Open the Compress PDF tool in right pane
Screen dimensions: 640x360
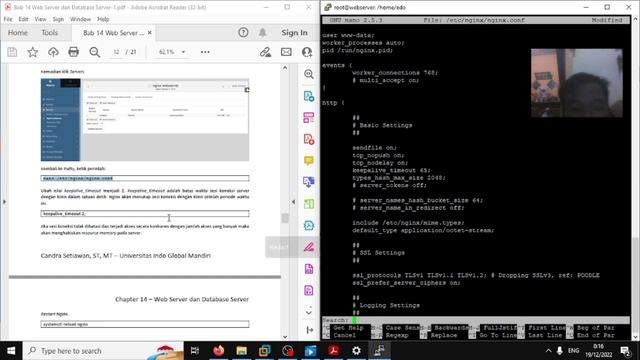(309, 290)
